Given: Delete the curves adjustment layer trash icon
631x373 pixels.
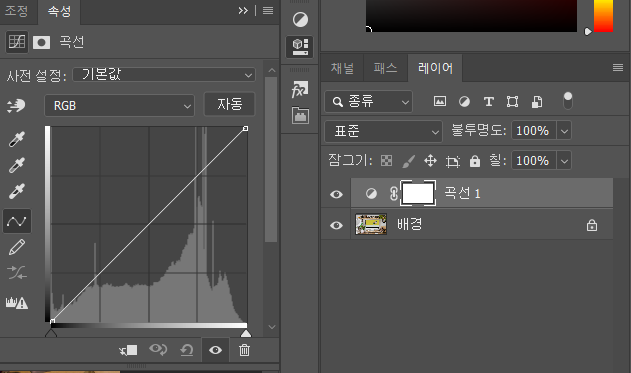Looking at the screenshot, I should [244, 350].
